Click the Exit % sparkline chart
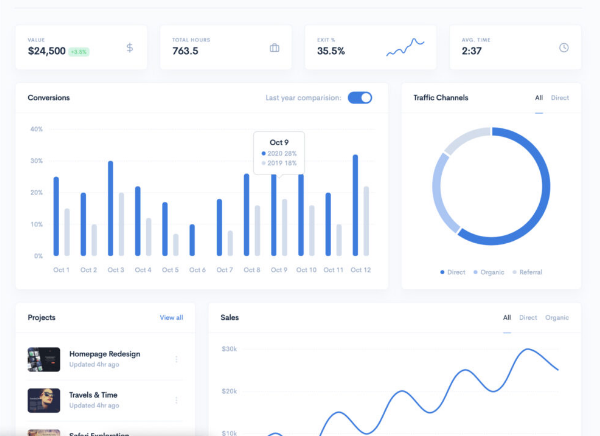The width and height of the screenshot is (600, 436). tap(405, 47)
